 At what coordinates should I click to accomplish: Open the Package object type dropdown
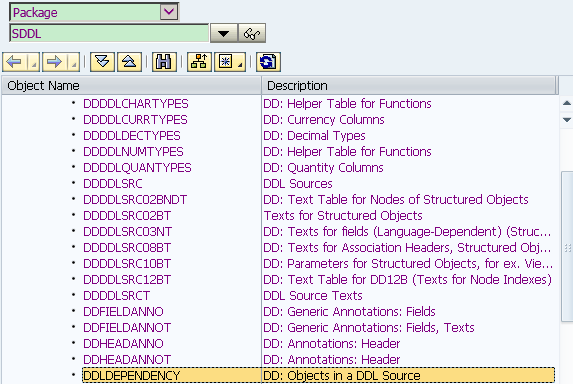tap(169, 12)
